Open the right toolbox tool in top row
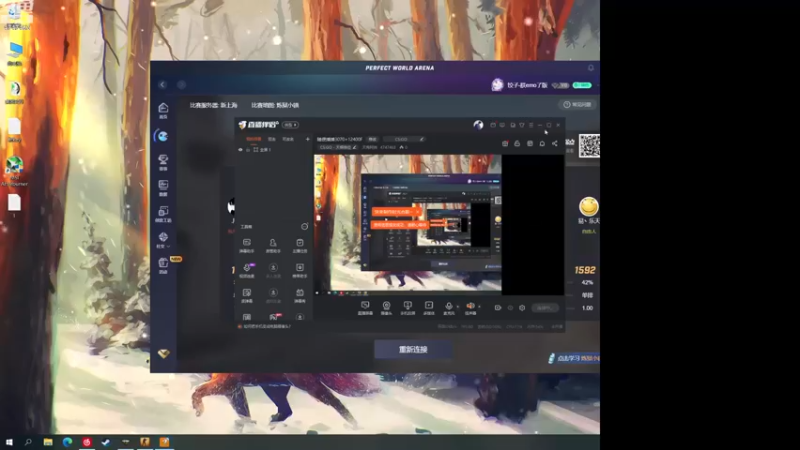Viewport: 800px width, 450px height. (x=299, y=245)
